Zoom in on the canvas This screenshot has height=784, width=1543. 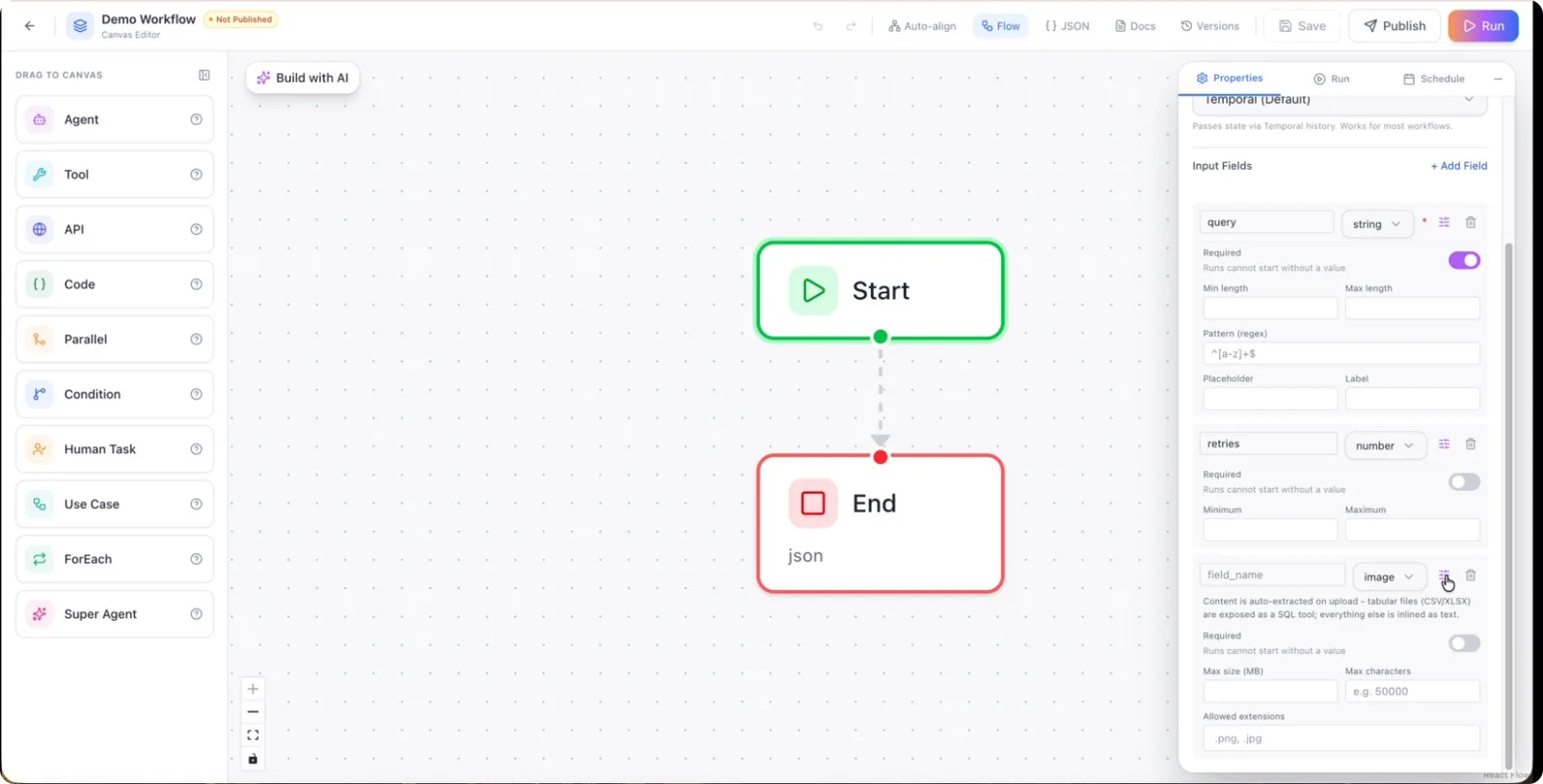point(253,689)
